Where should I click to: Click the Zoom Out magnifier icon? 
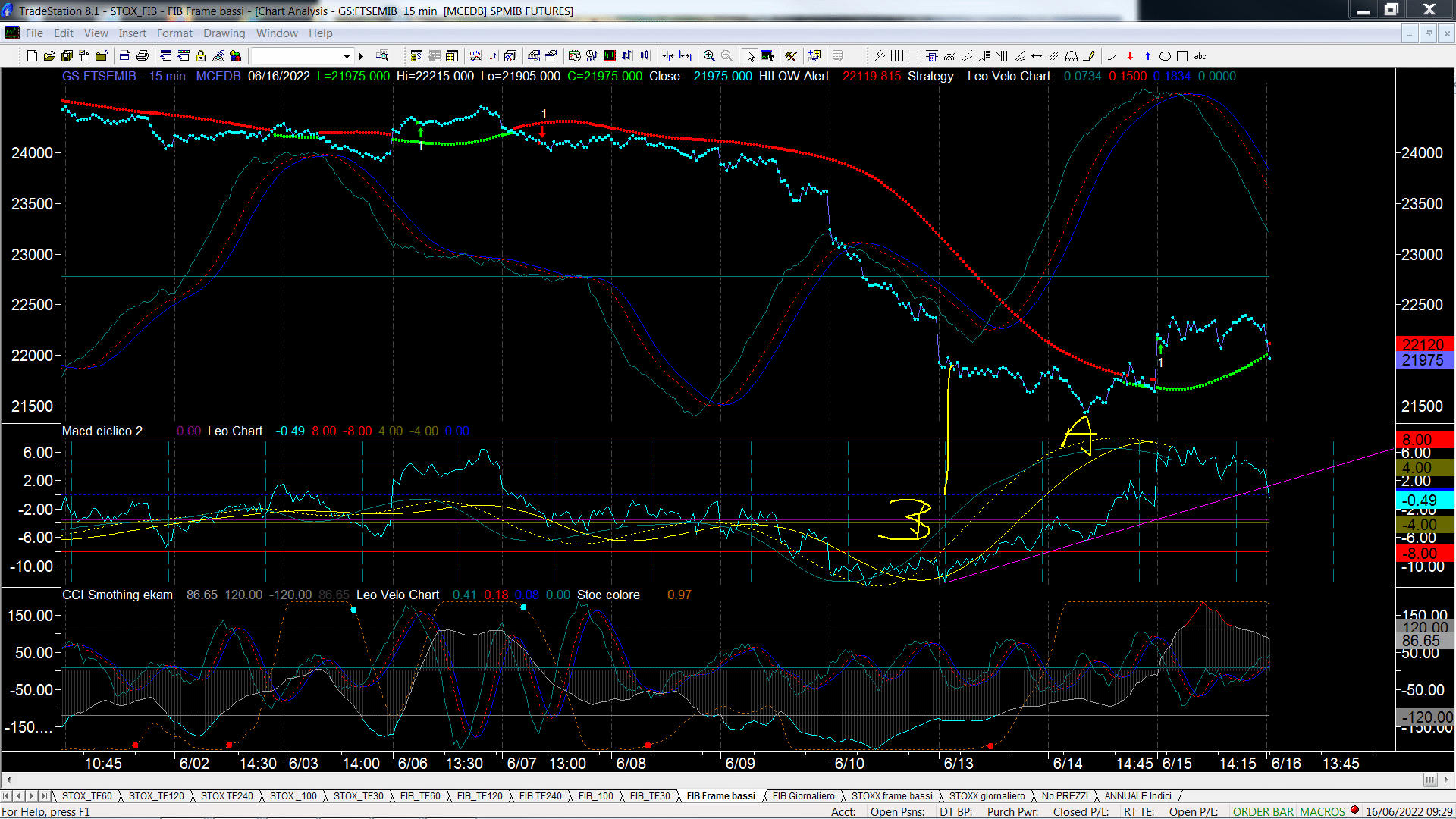click(x=726, y=56)
